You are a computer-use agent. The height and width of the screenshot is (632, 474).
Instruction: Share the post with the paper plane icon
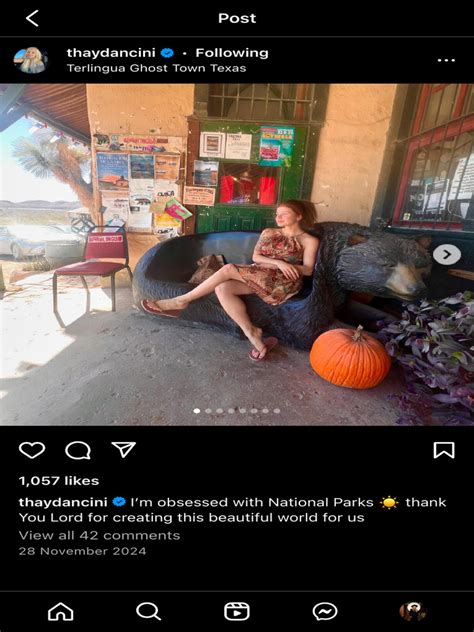pos(123,449)
